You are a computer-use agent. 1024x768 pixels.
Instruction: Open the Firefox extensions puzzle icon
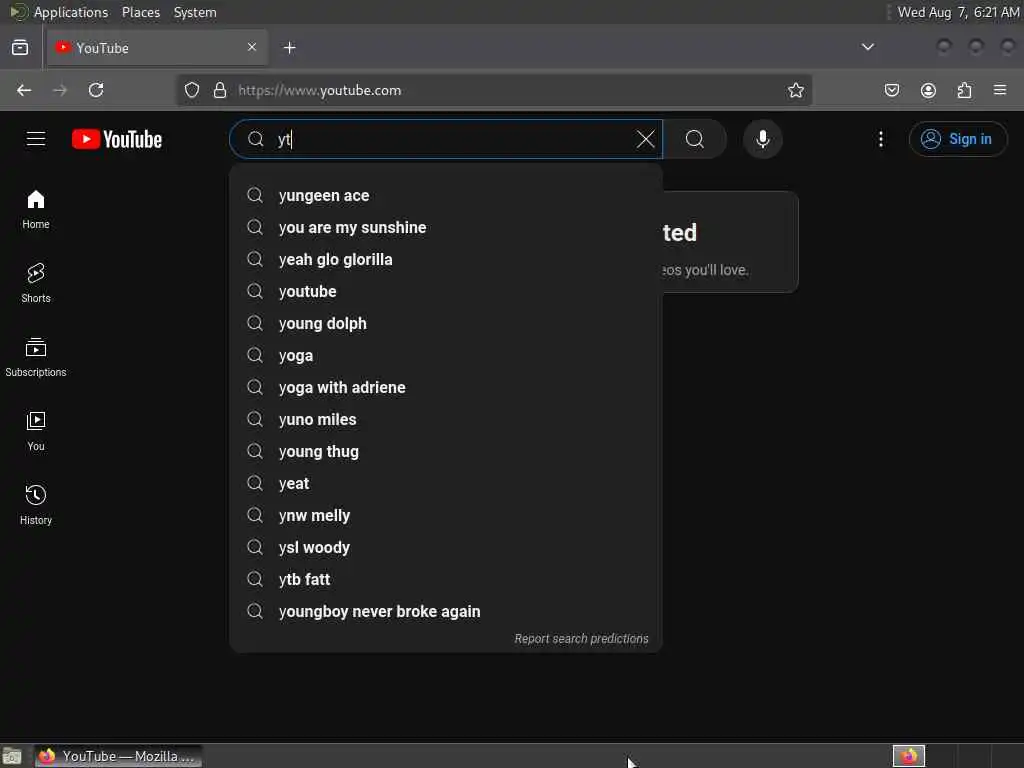click(965, 90)
